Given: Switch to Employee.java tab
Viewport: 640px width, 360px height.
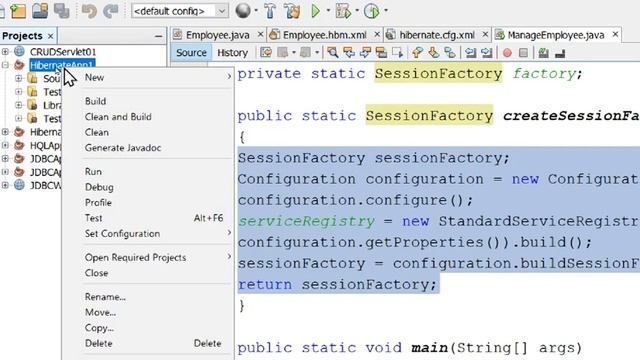Looking at the screenshot, I should click(x=218, y=35).
